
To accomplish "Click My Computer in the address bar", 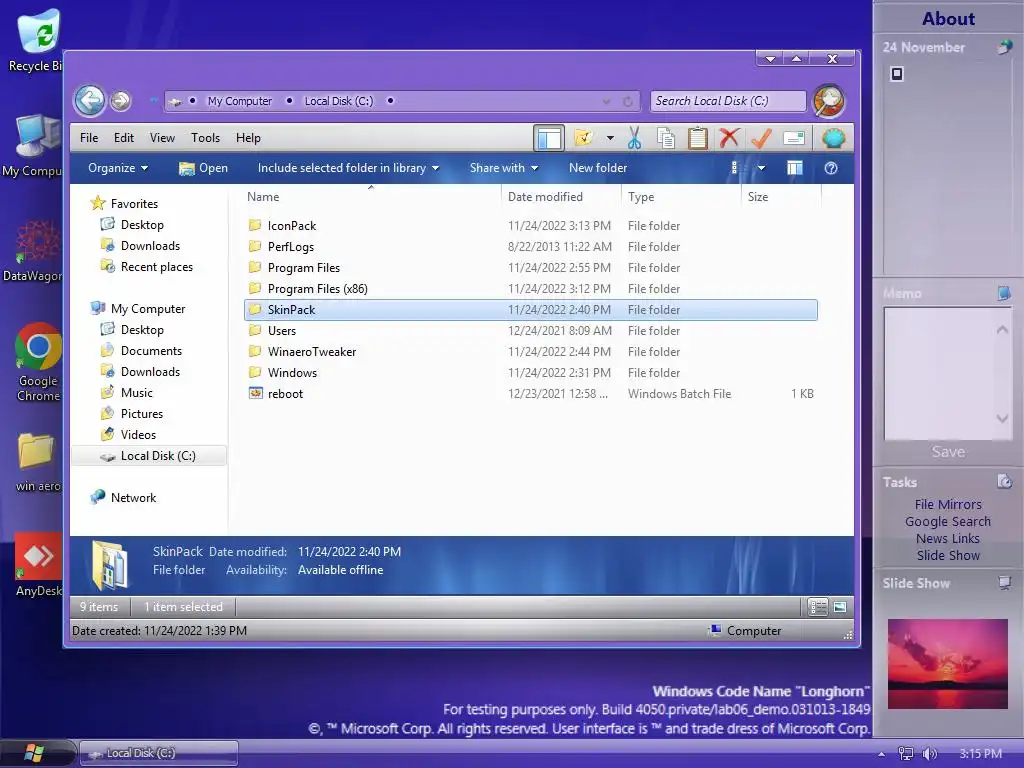I will [x=240, y=101].
